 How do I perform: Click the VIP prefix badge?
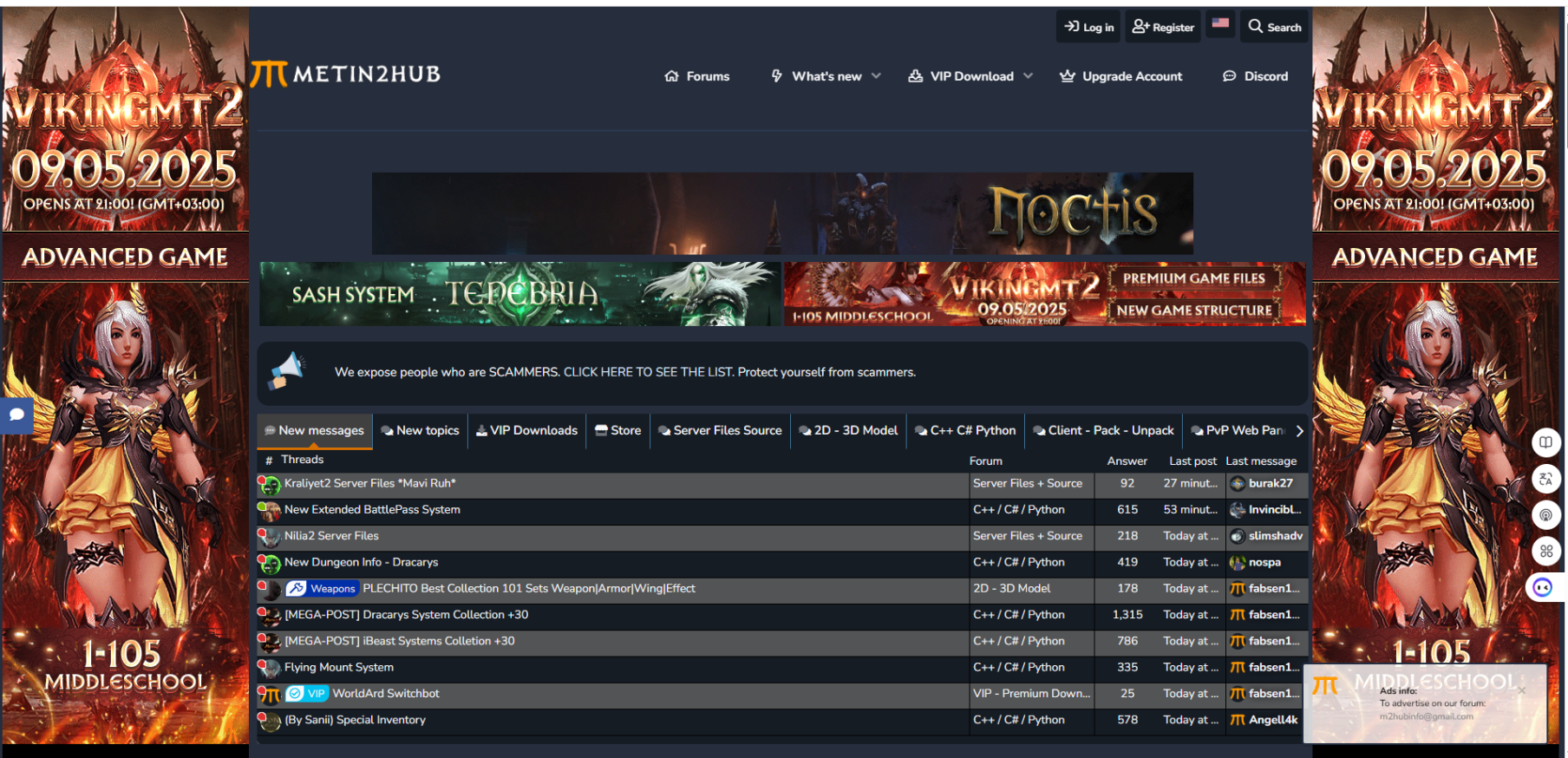coord(306,694)
